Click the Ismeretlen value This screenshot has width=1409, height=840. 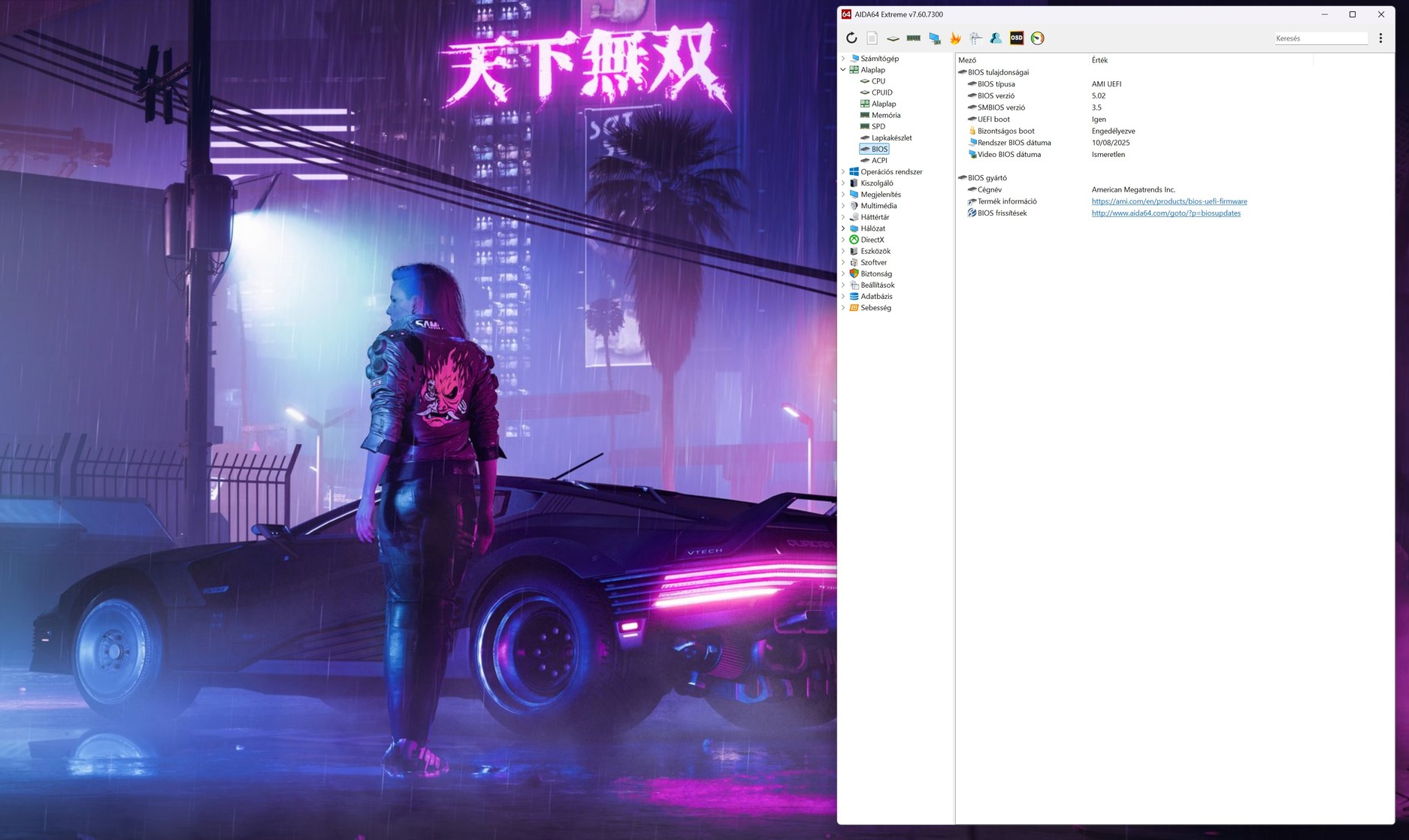click(x=1108, y=155)
